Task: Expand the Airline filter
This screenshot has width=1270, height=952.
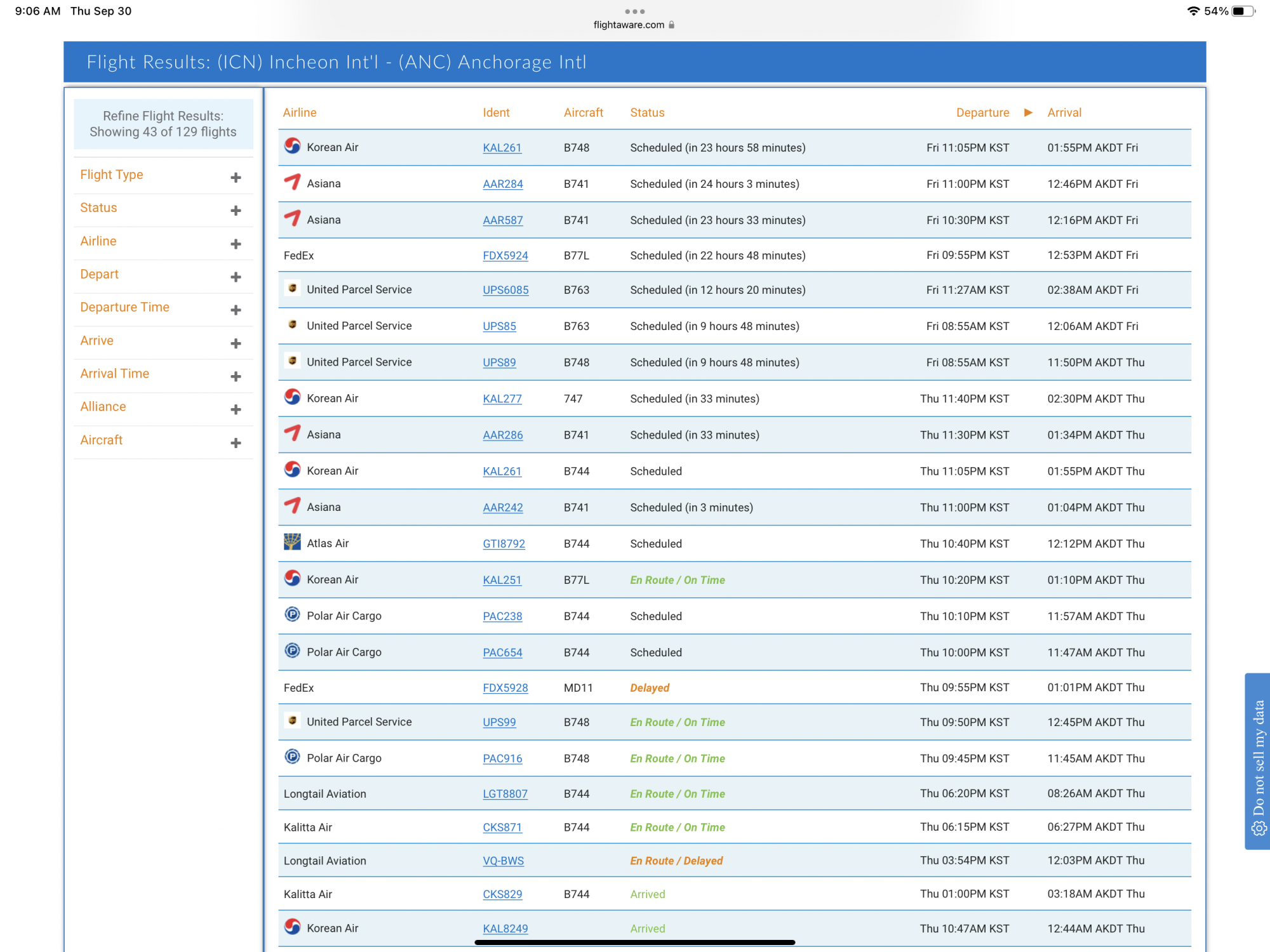Action: 236,244
